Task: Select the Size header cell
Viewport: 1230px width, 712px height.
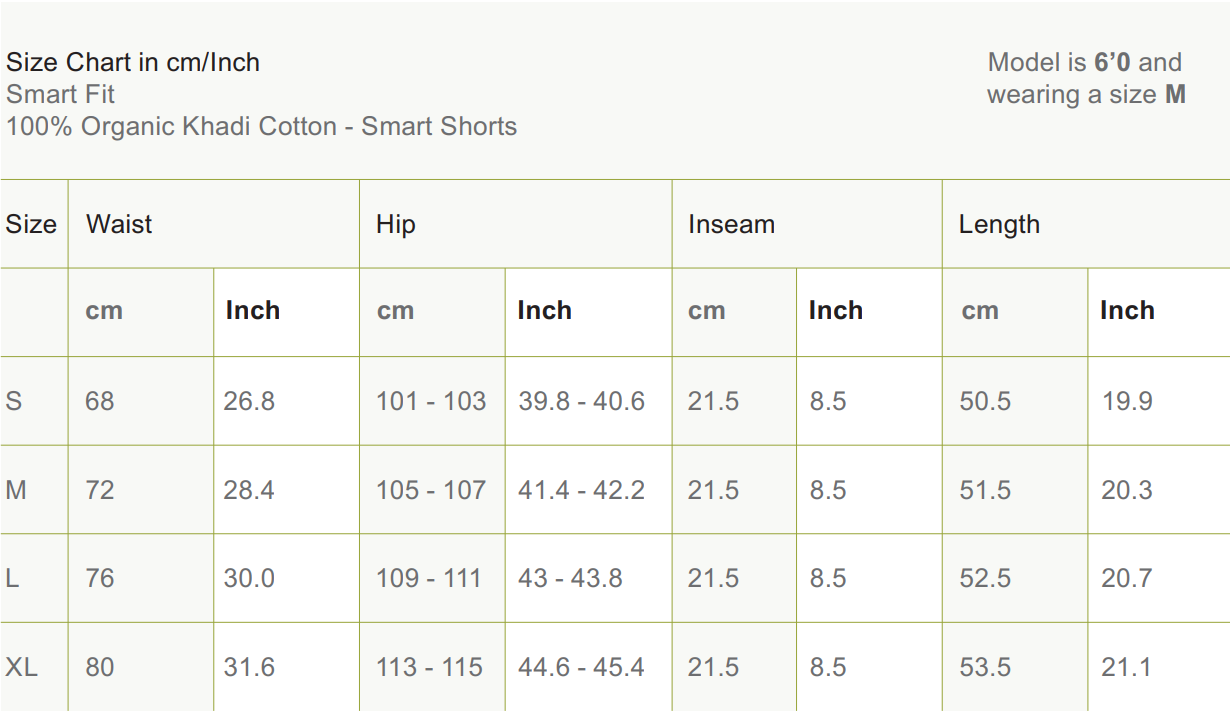Action: pos(31,224)
